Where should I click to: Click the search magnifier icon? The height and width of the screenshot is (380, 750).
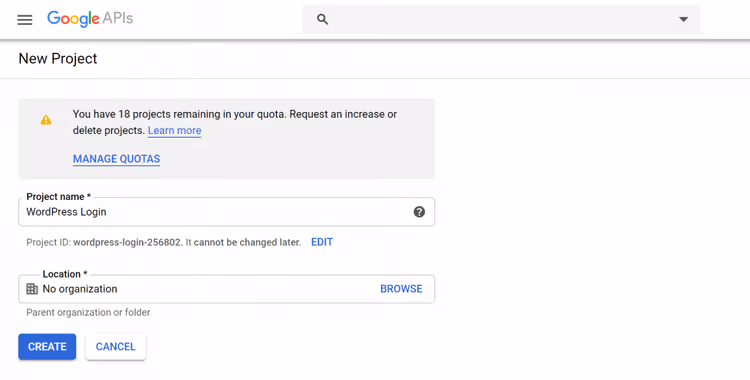click(x=322, y=19)
